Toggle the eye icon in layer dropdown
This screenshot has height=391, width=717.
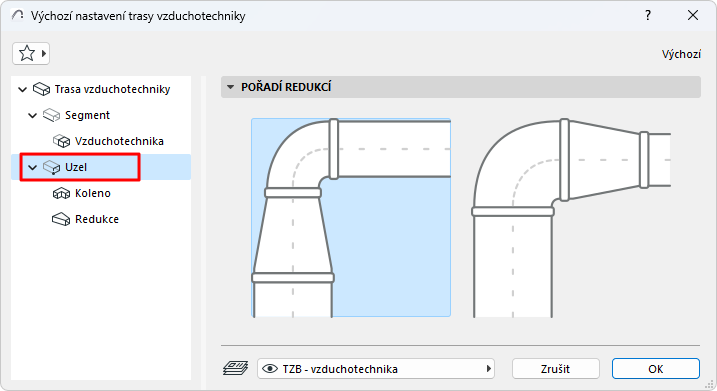pos(270,369)
